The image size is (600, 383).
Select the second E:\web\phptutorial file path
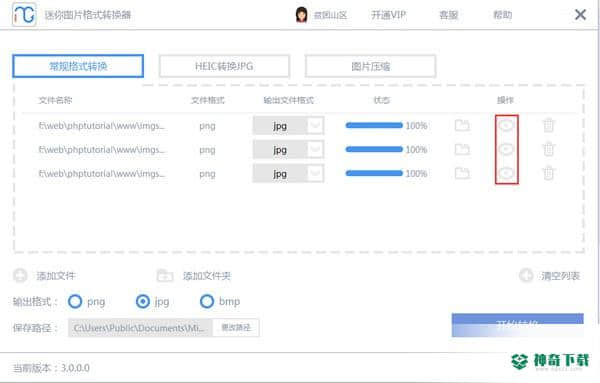tap(101, 150)
